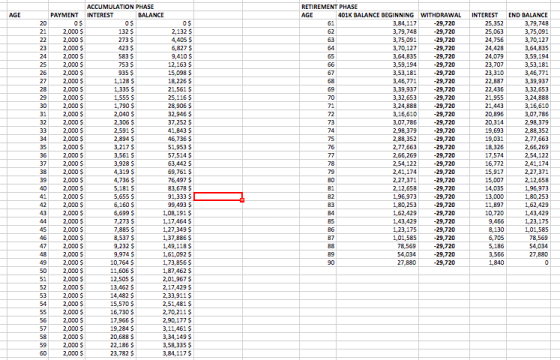Image resolution: width=560 pixels, height=360 pixels.
Task: Click the 401K BALANCE BEGINNING header cell
Action: coord(377,15)
